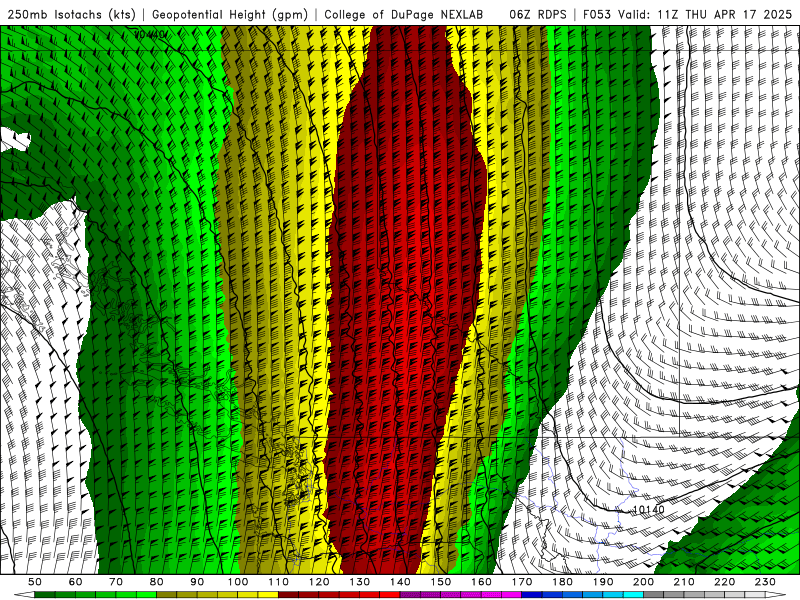800x600 pixels.
Task: Click the 'Geopotential Height (gpm)' title text
Action: click(230, 15)
